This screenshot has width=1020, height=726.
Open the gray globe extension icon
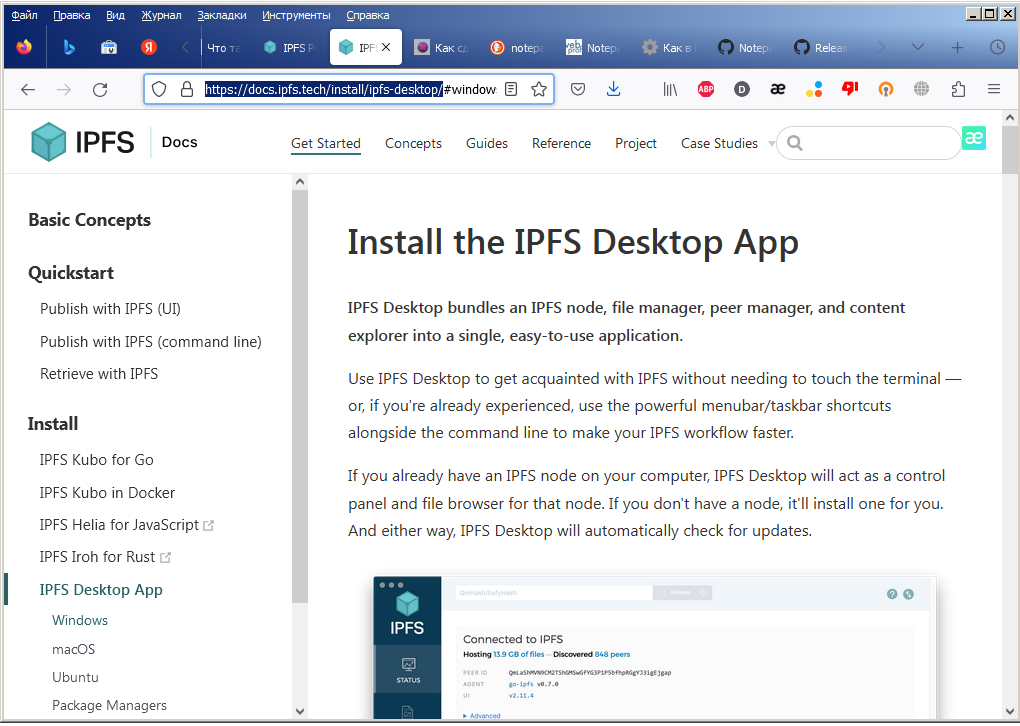click(x=921, y=89)
